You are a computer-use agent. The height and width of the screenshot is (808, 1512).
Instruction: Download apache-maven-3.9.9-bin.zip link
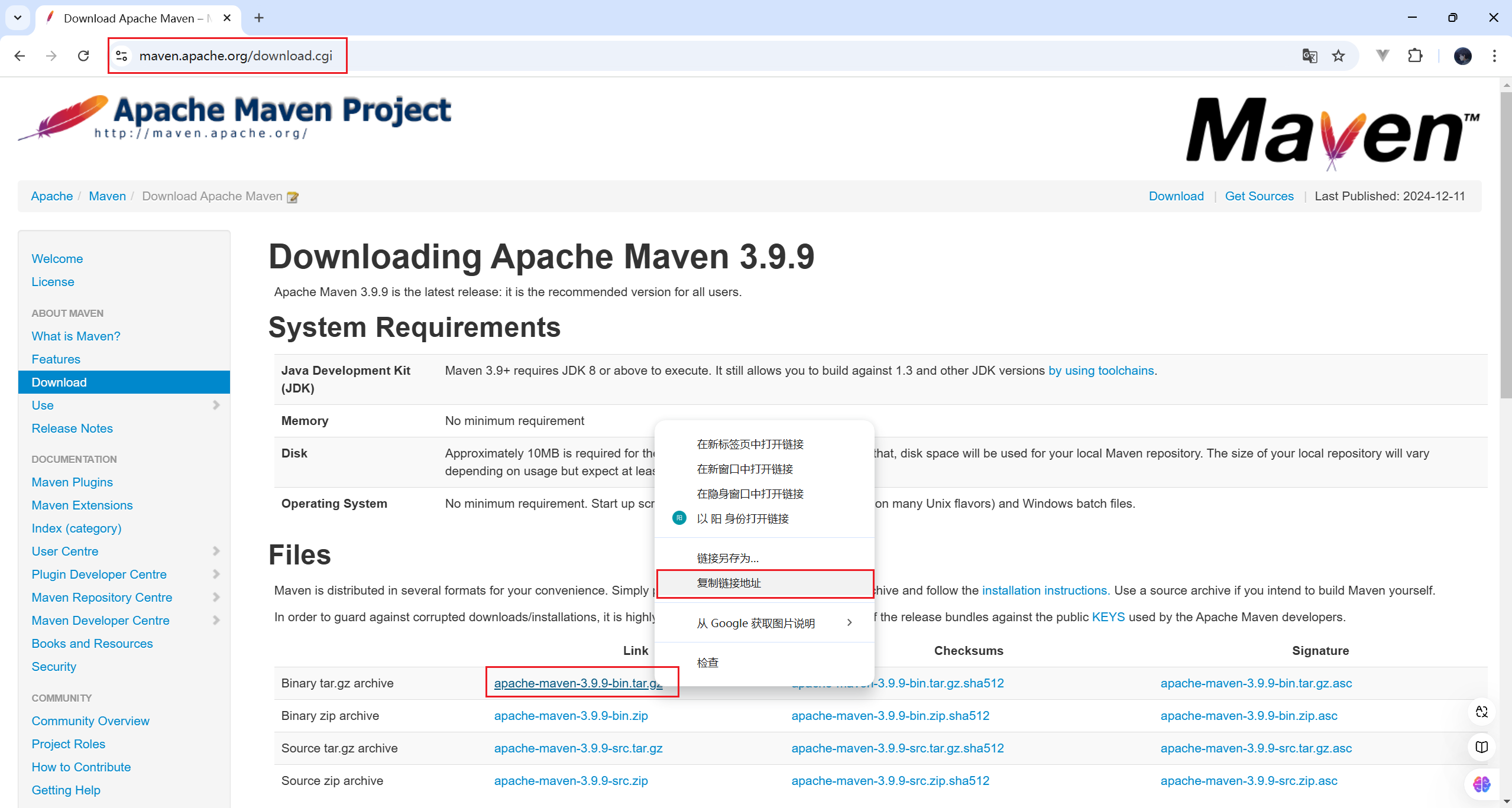[x=571, y=716]
